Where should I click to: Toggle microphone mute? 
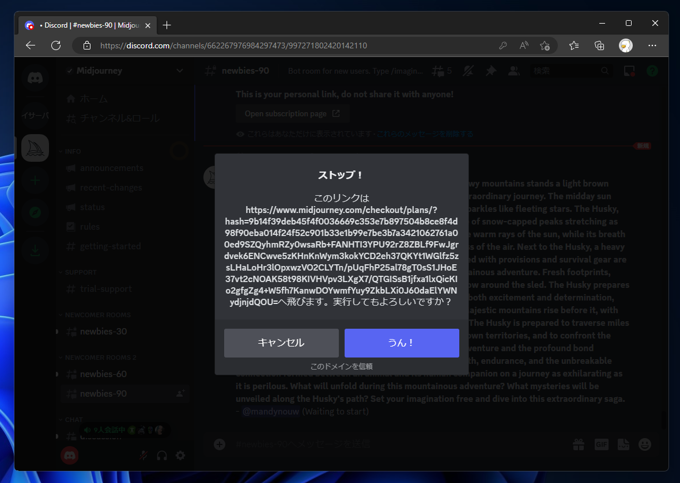coord(143,456)
